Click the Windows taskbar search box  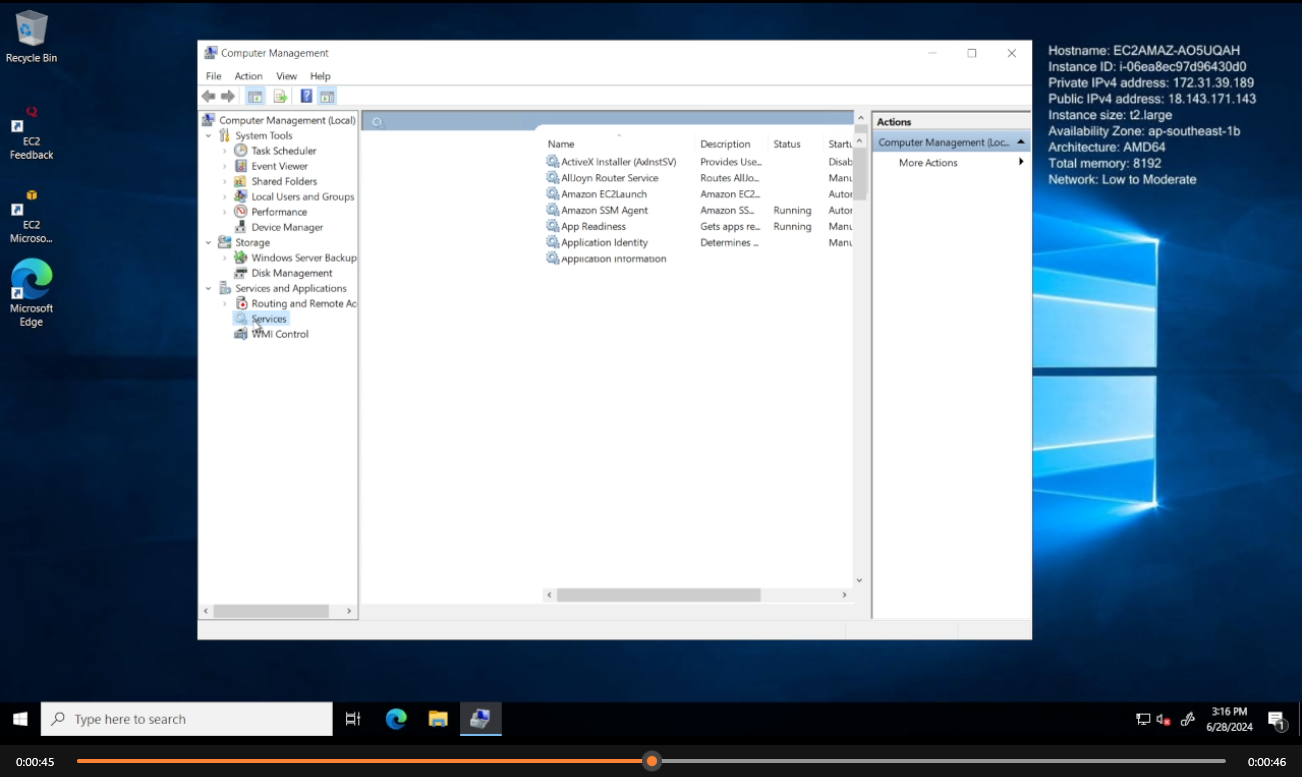point(187,719)
